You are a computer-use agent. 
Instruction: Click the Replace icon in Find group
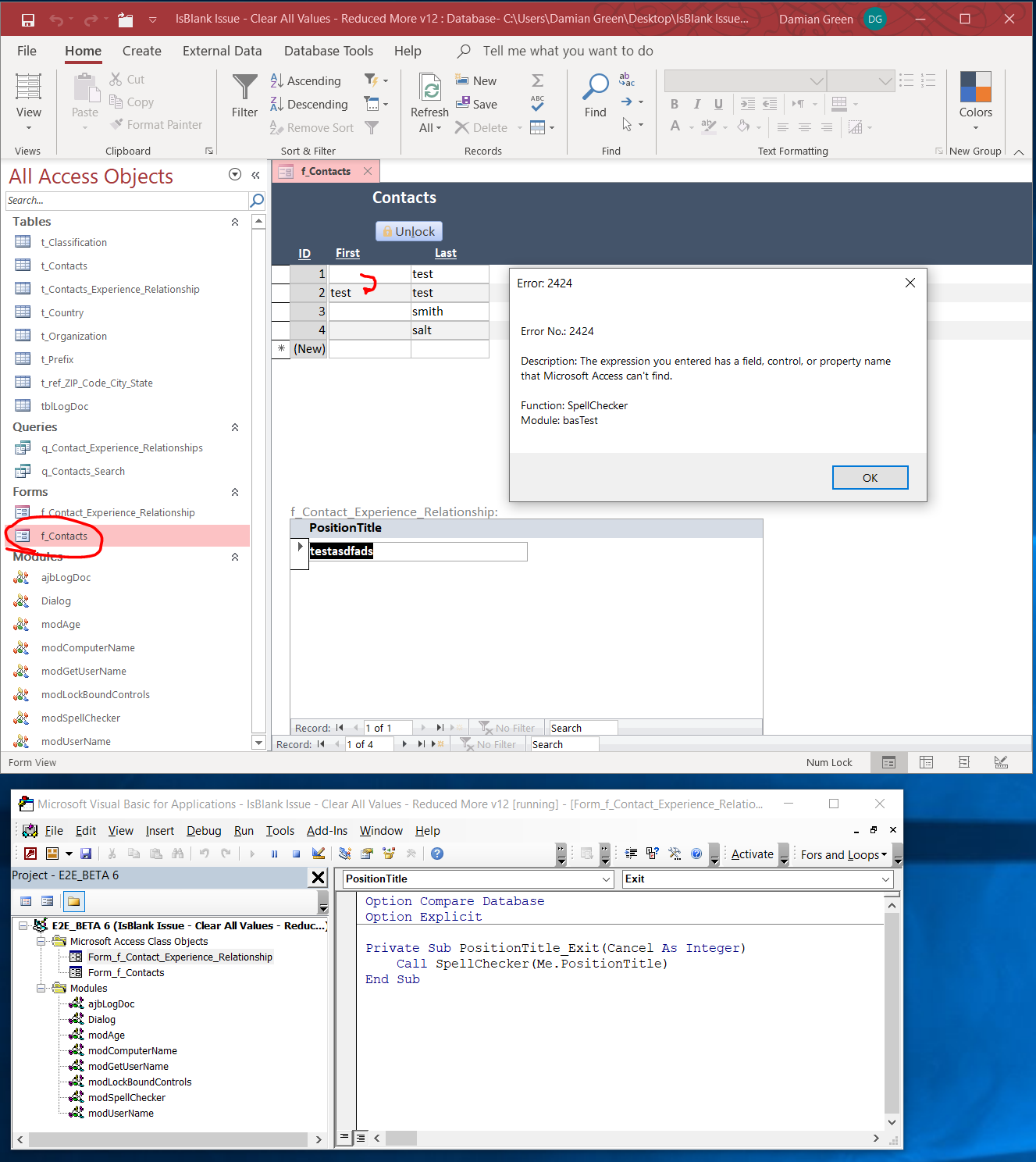click(x=627, y=80)
